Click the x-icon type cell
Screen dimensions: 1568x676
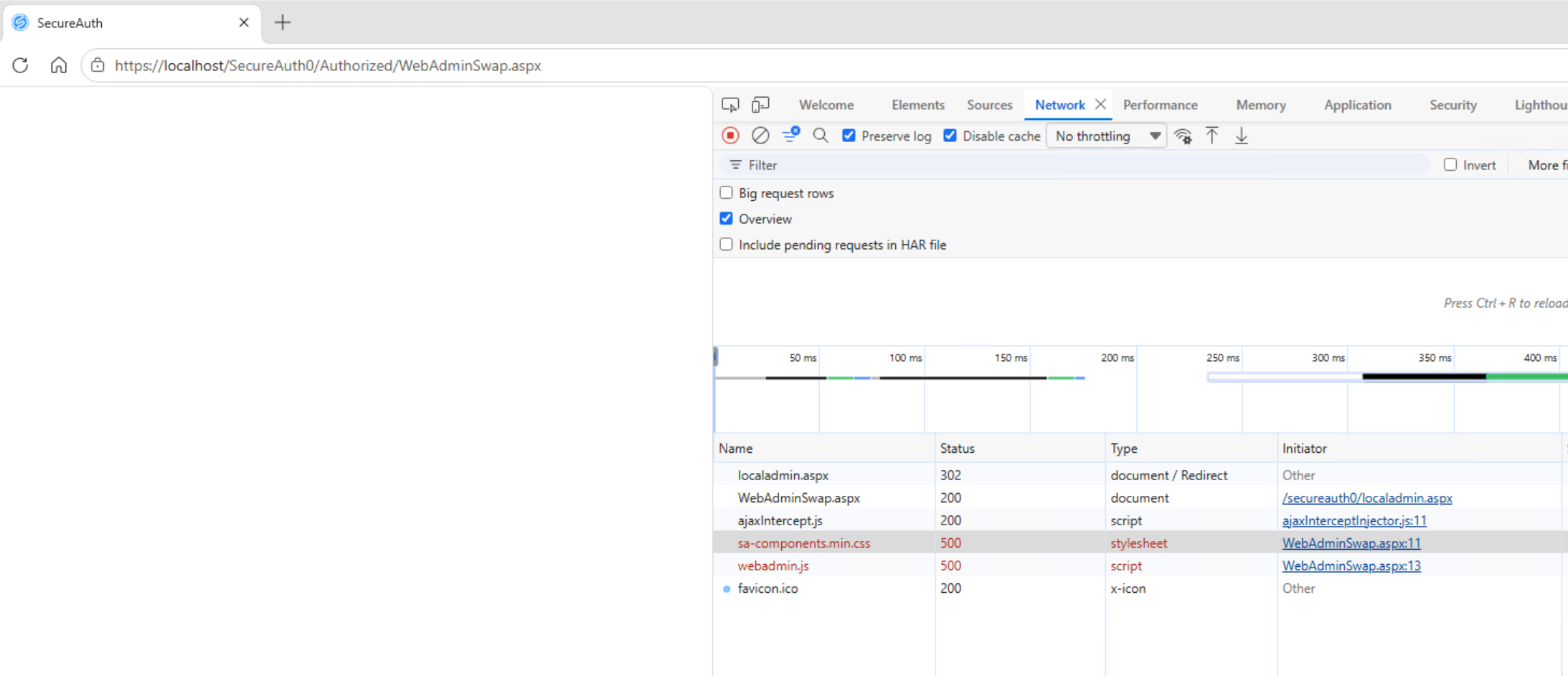click(1128, 588)
